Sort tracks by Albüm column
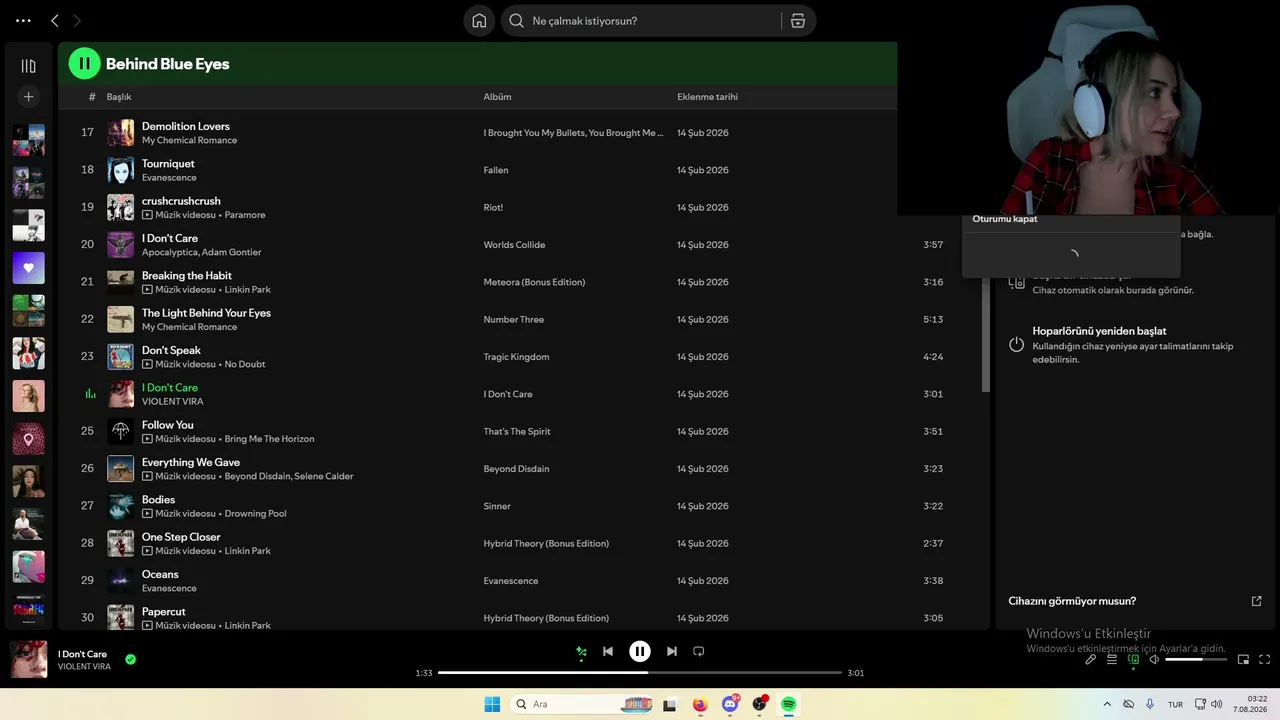 [x=497, y=97]
